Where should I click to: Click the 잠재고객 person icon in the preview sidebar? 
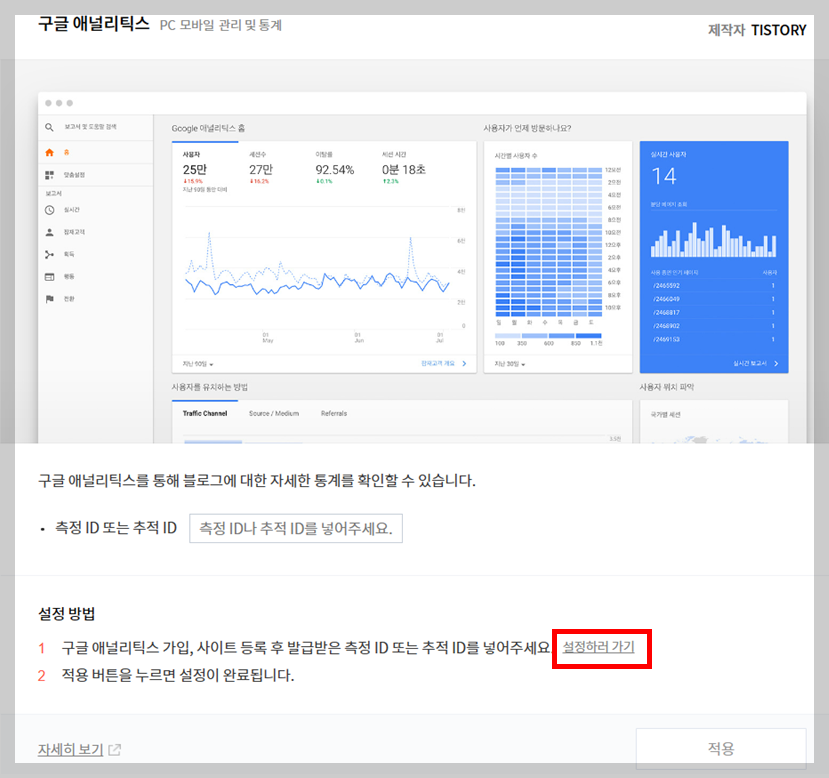(50, 232)
